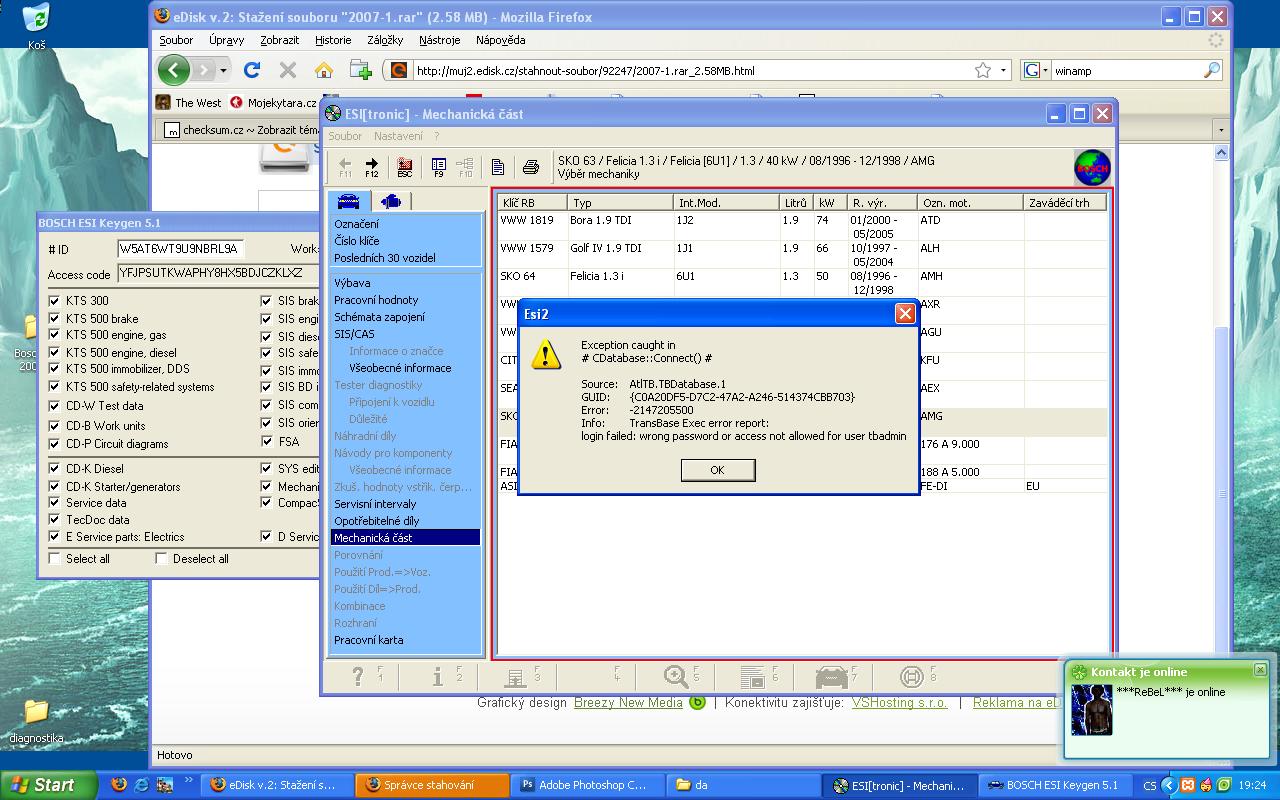The height and width of the screenshot is (800, 1280).
Task: Open the URL bar history dropdown
Action: [1004, 70]
